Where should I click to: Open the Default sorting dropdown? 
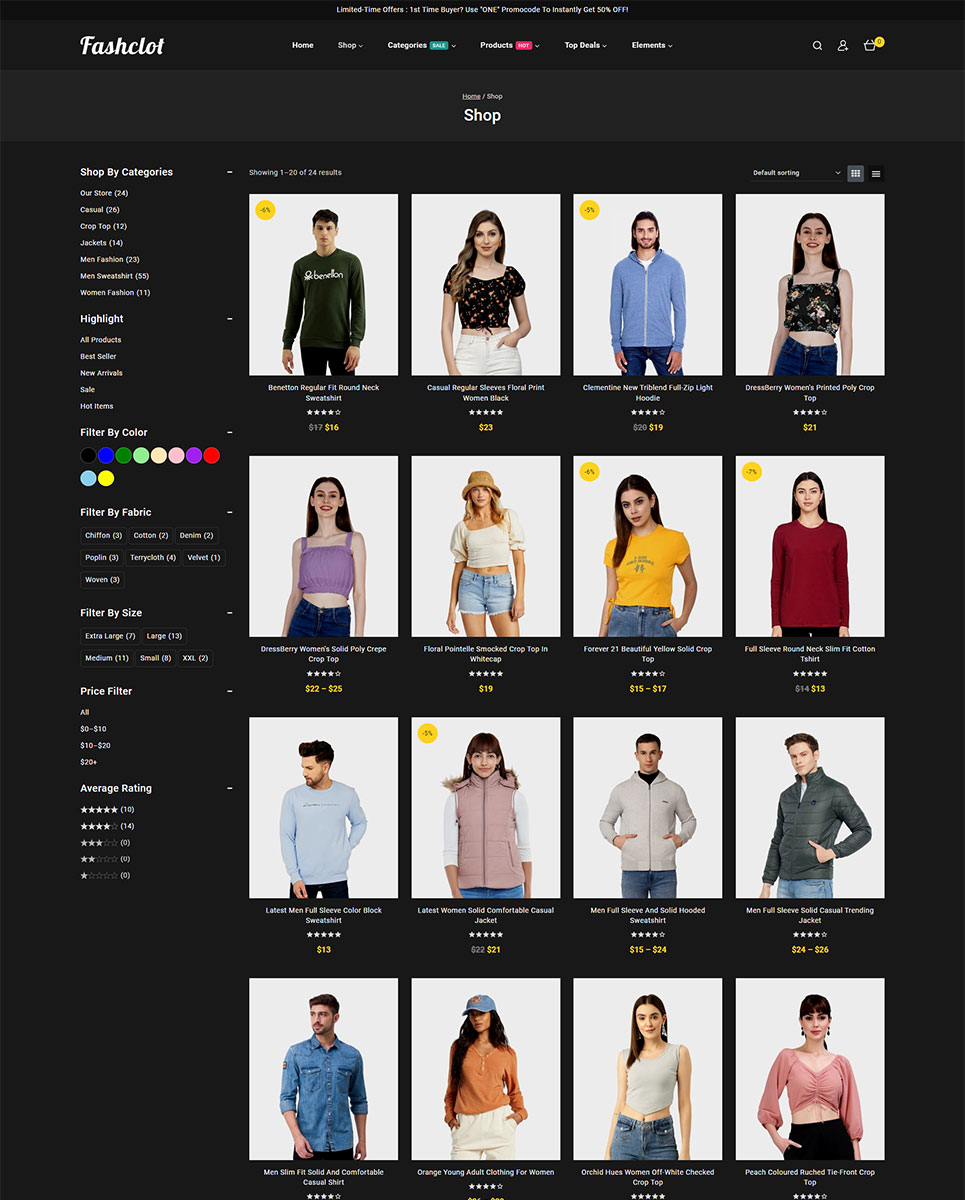point(796,173)
